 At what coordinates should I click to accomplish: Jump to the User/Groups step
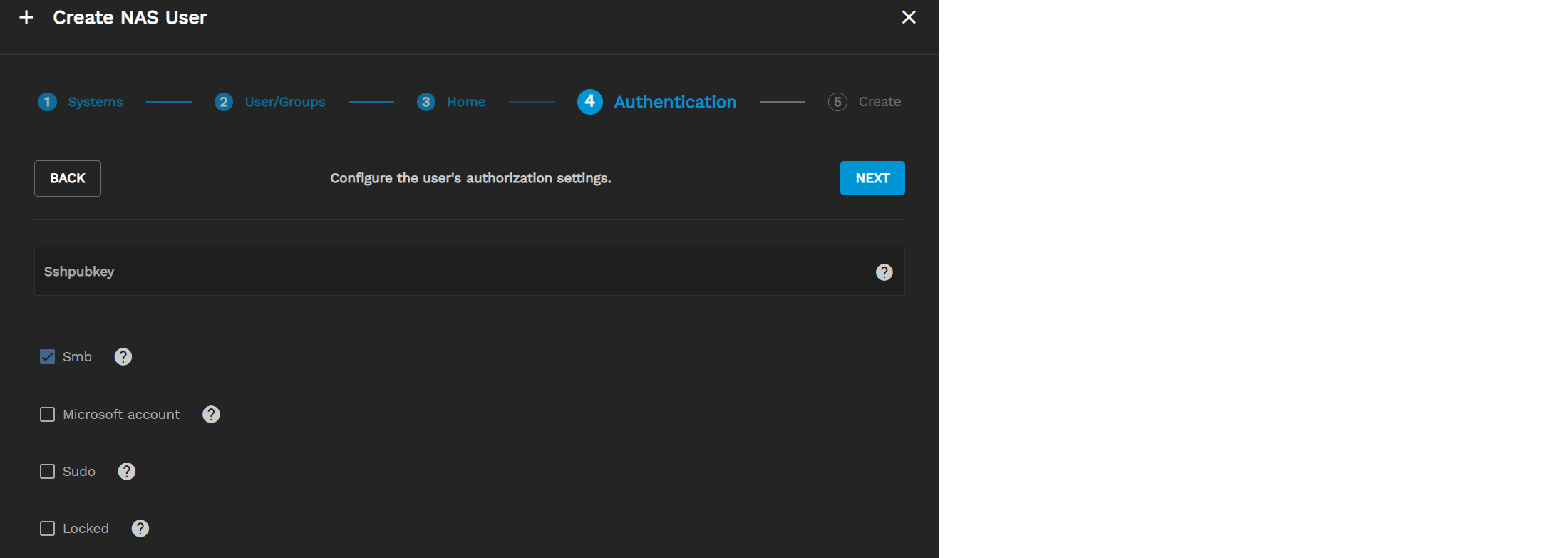pos(284,102)
